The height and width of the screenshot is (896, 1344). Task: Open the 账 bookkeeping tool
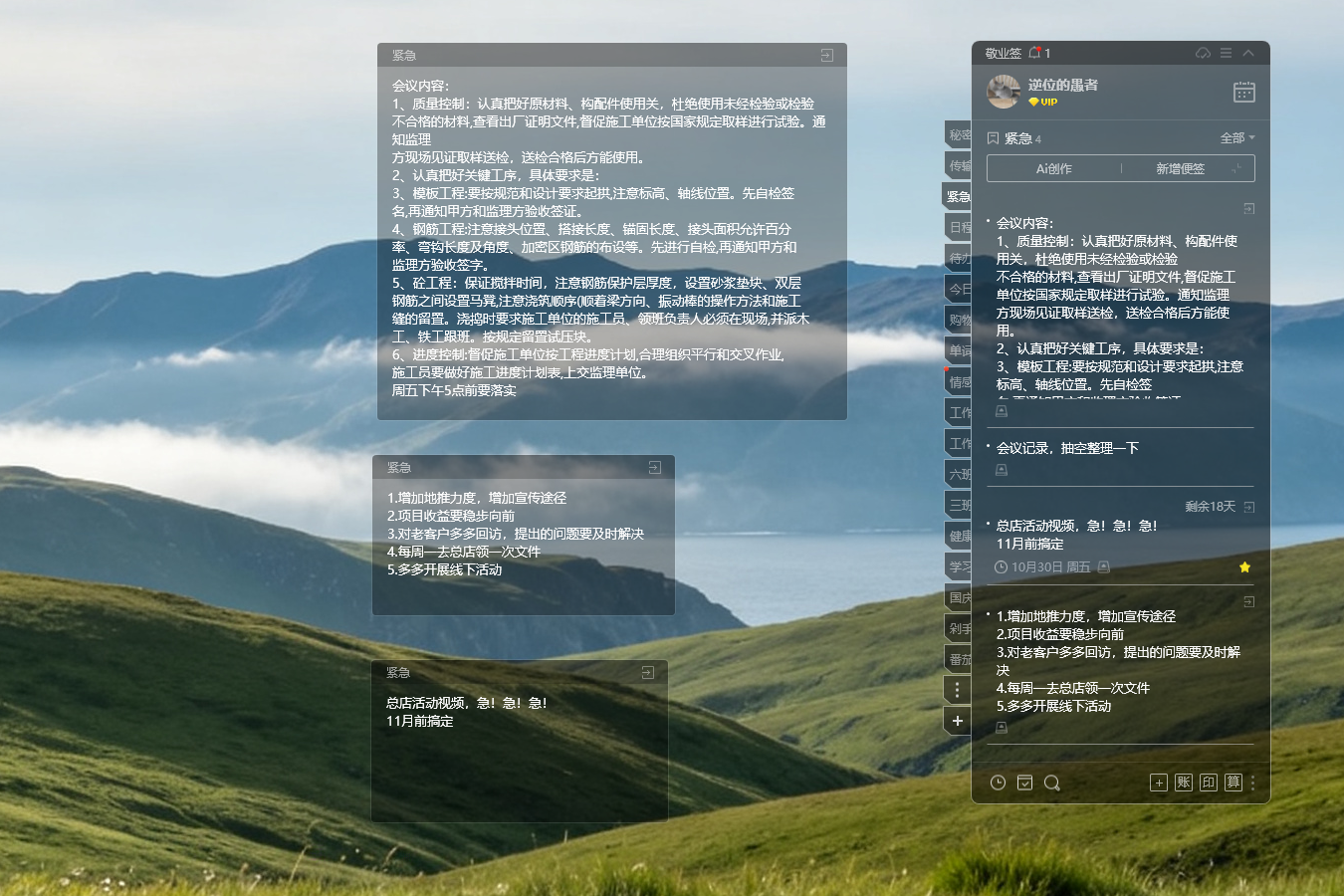coord(1183,783)
